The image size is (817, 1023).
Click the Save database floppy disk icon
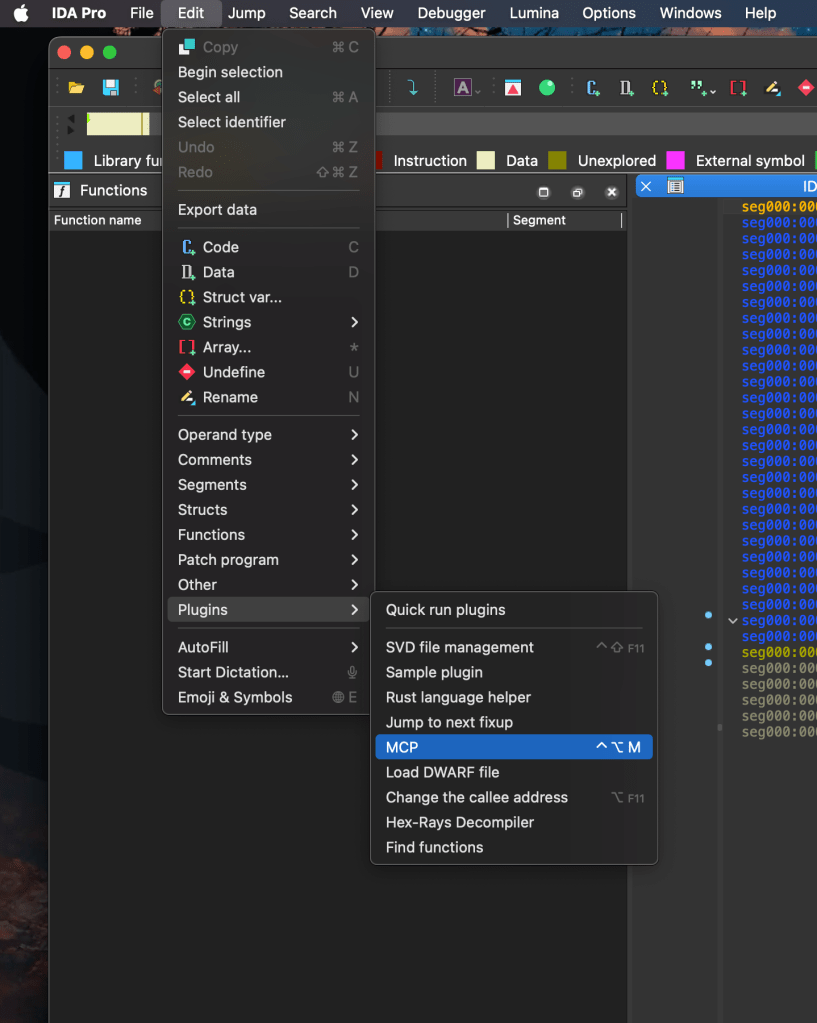(111, 88)
